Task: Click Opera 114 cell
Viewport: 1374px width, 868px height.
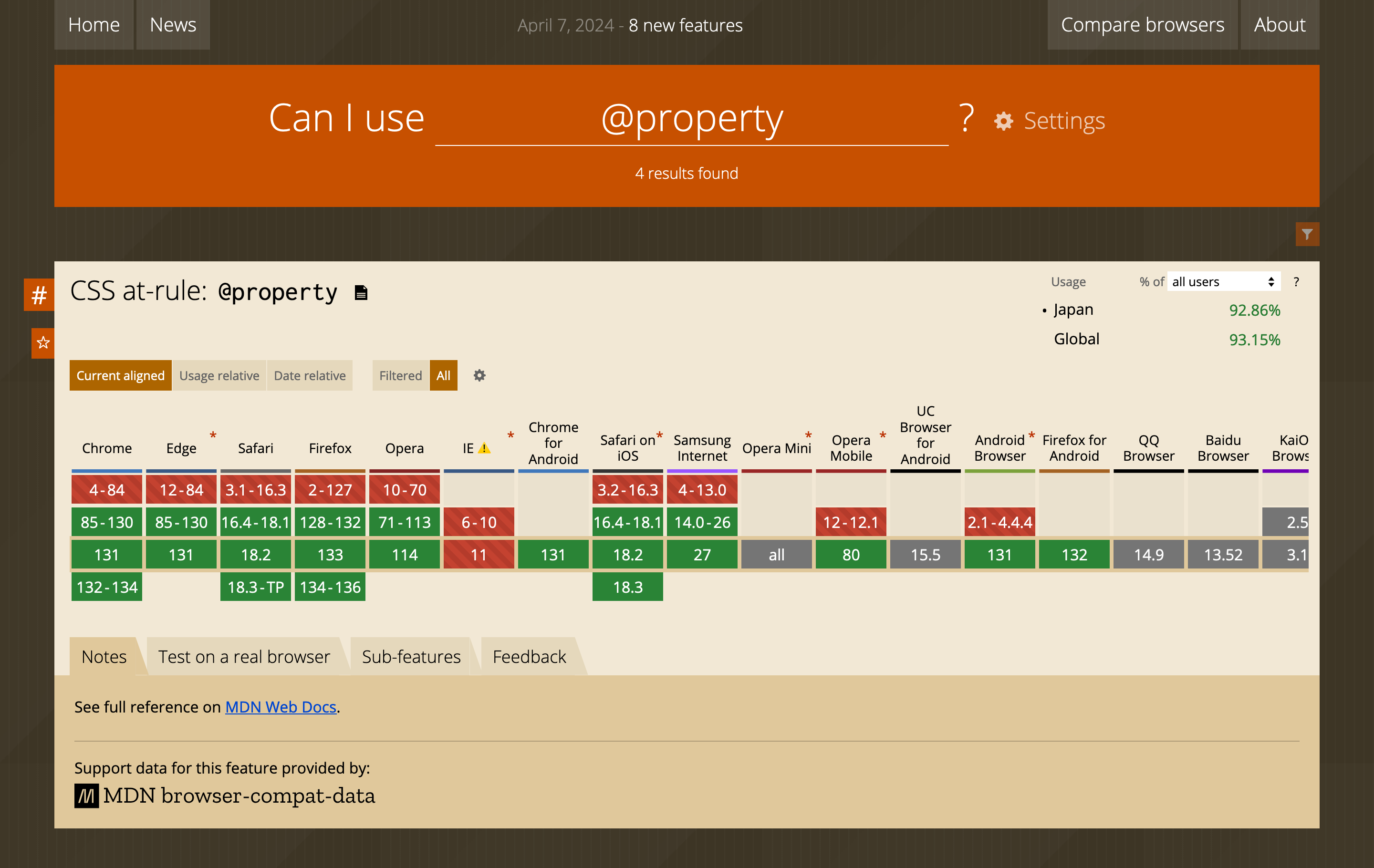Action: click(405, 554)
